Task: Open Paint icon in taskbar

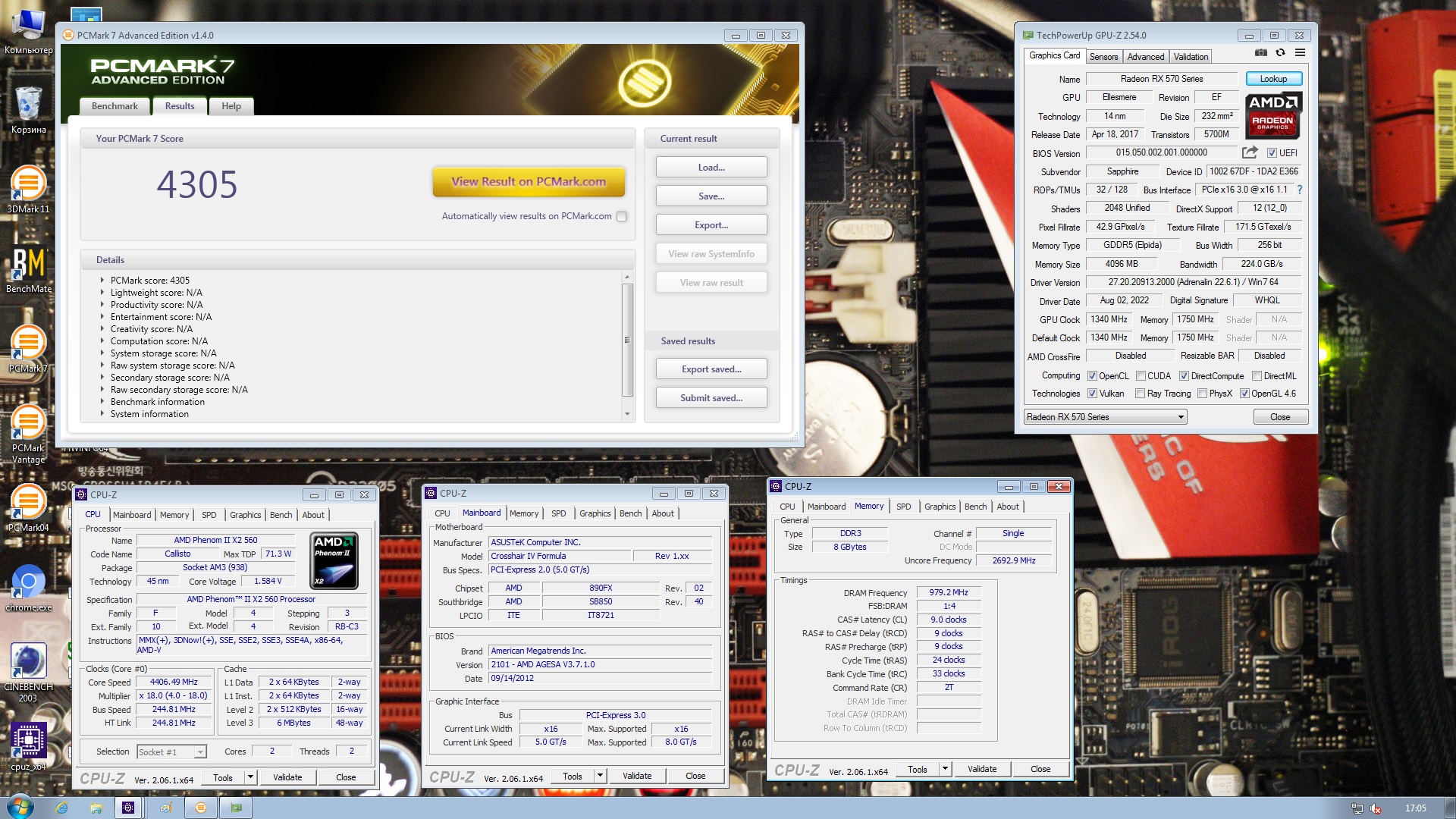Action: (x=165, y=808)
